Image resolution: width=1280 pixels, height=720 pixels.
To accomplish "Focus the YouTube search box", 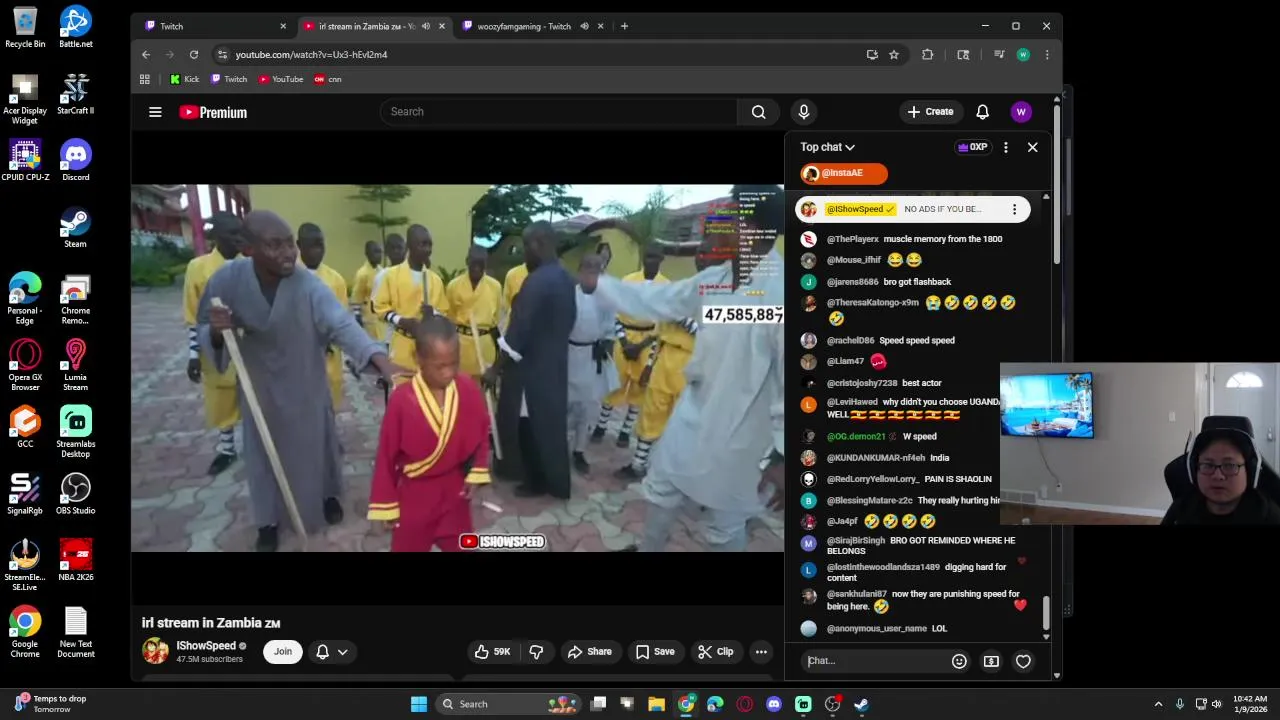I will 559,112.
